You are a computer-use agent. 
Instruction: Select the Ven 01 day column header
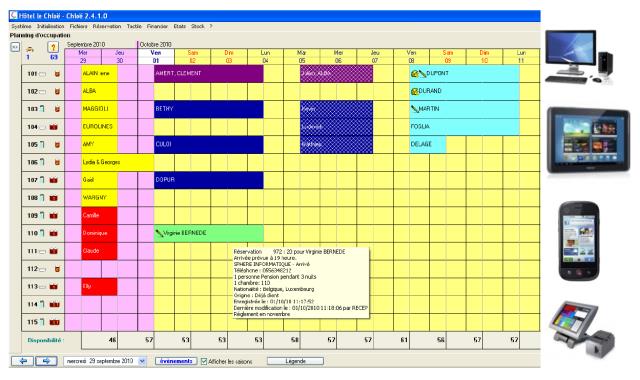click(156, 56)
